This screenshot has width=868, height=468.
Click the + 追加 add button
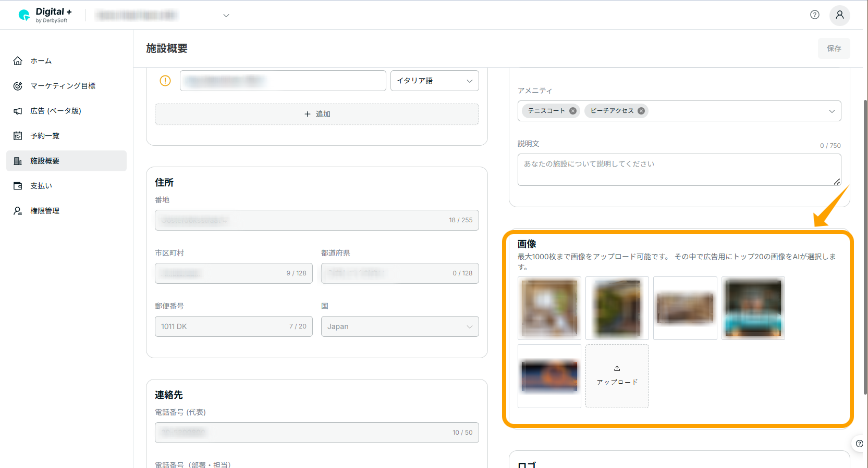pyautogui.click(x=317, y=114)
